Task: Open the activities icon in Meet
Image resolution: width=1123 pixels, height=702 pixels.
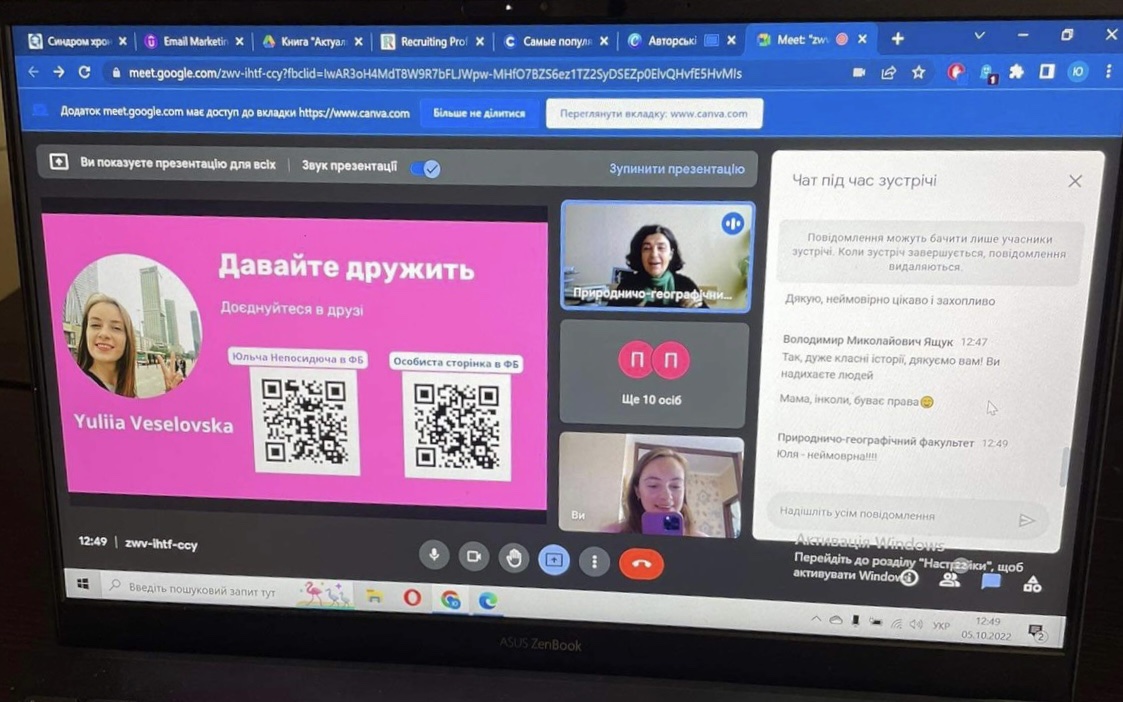Action: pyautogui.click(x=1032, y=584)
